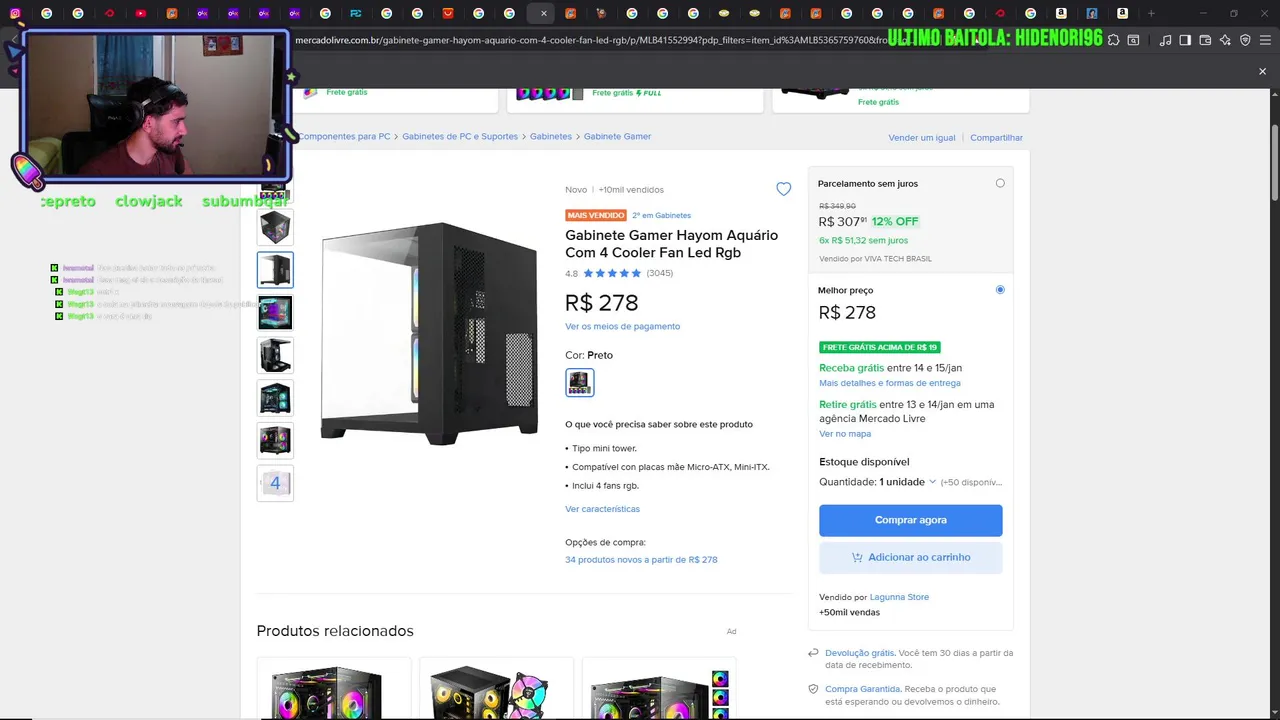Click the Compartilhar link
The height and width of the screenshot is (720, 1280).
(996, 137)
